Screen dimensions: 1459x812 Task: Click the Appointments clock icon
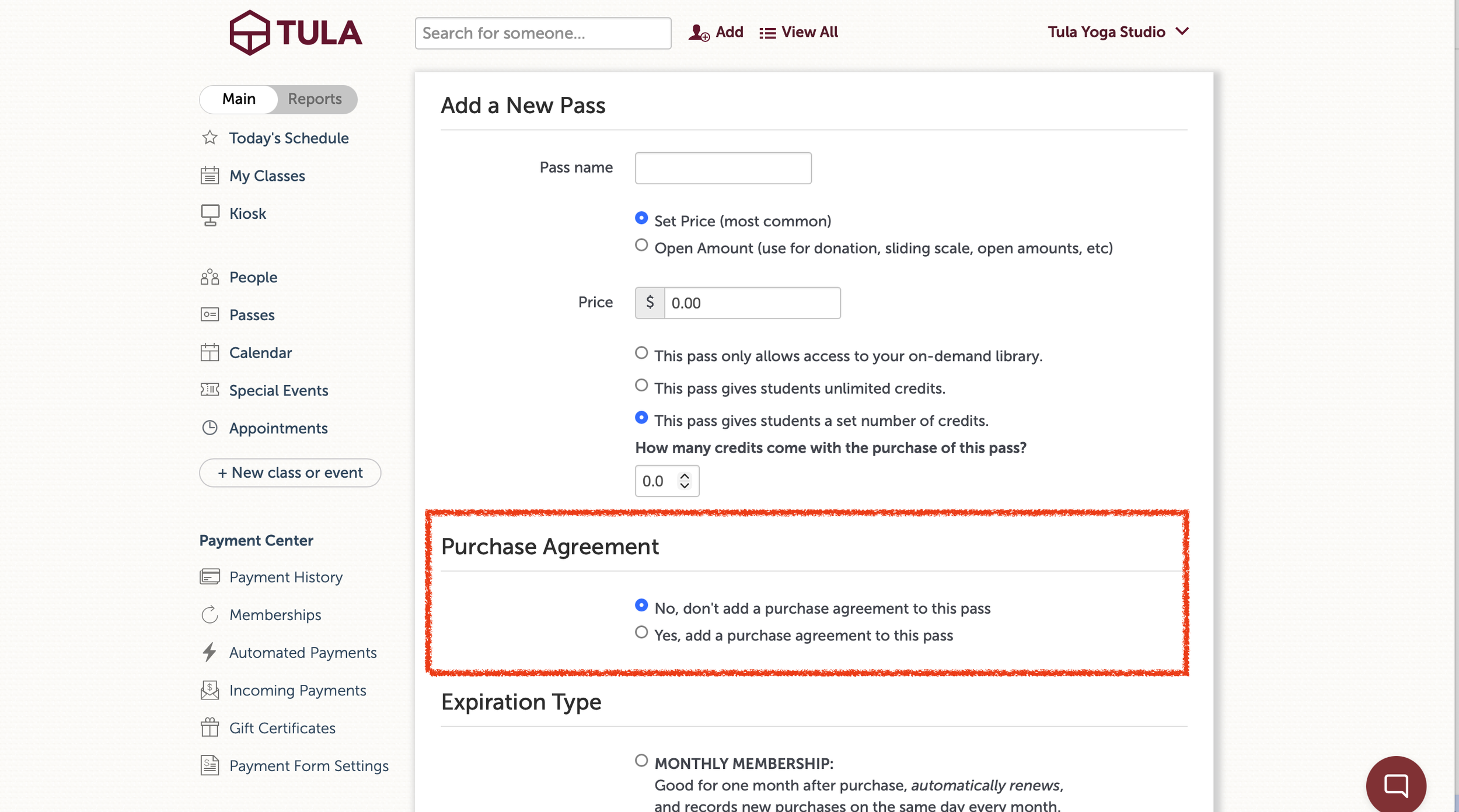click(x=210, y=428)
